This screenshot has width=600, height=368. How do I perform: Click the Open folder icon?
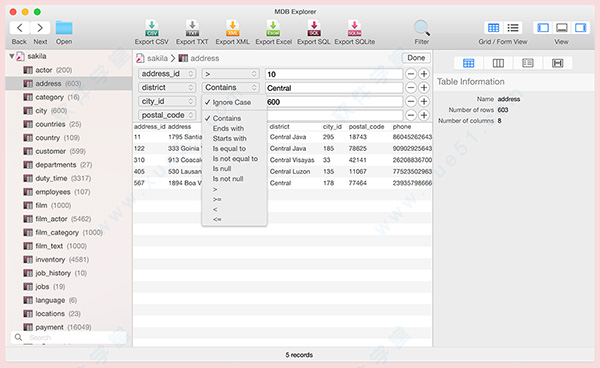coord(64,28)
